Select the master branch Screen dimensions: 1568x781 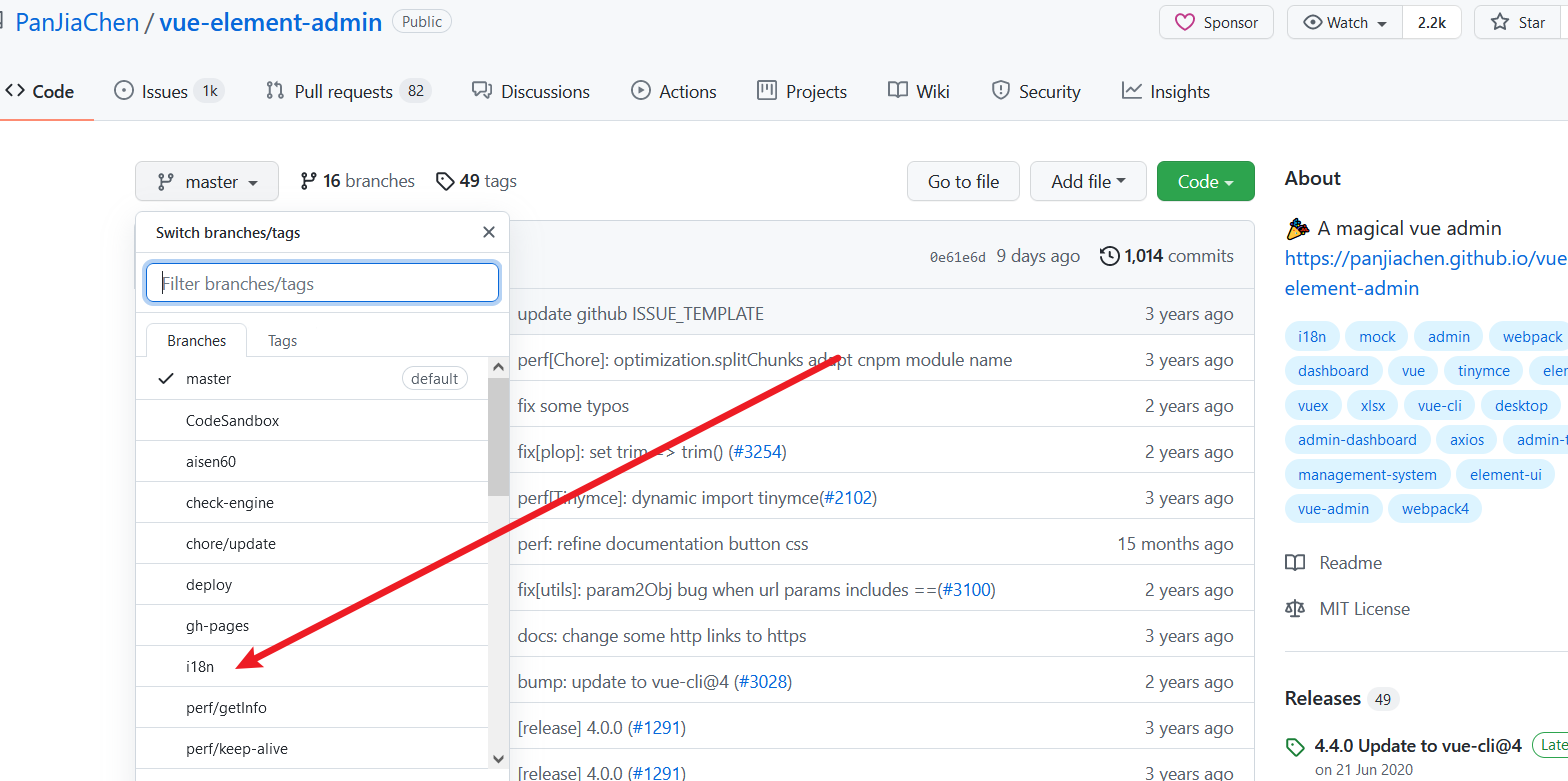pos(311,379)
